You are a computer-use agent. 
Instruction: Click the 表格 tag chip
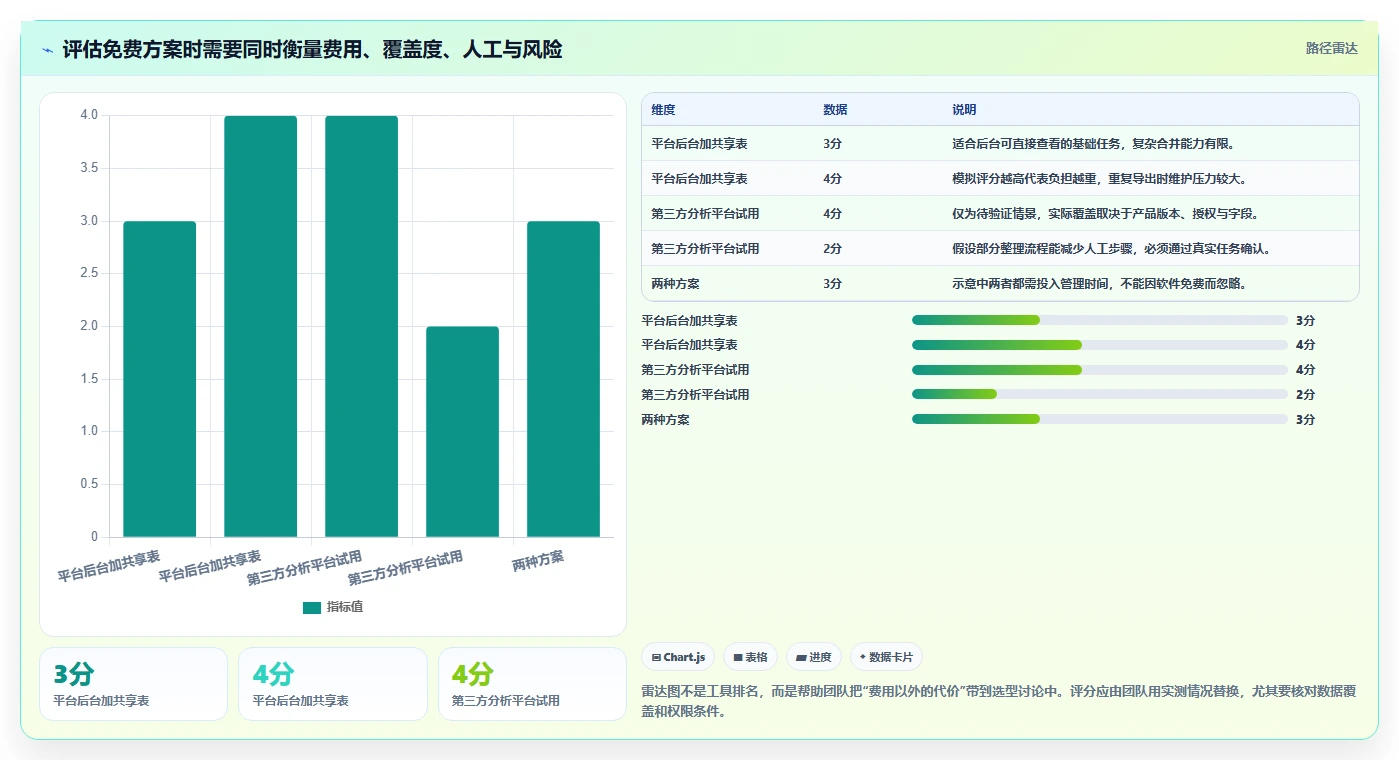(x=750, y=657)
